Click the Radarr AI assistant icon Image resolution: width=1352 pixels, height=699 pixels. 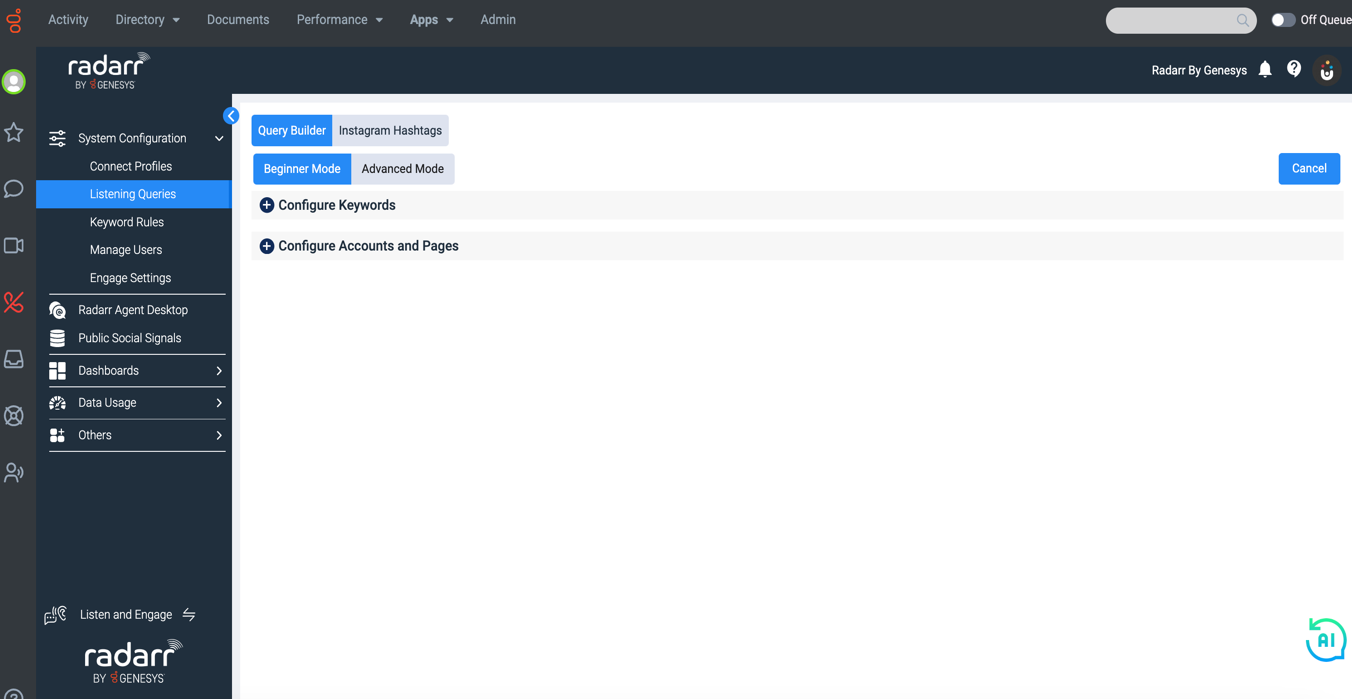pos(1325,640)
